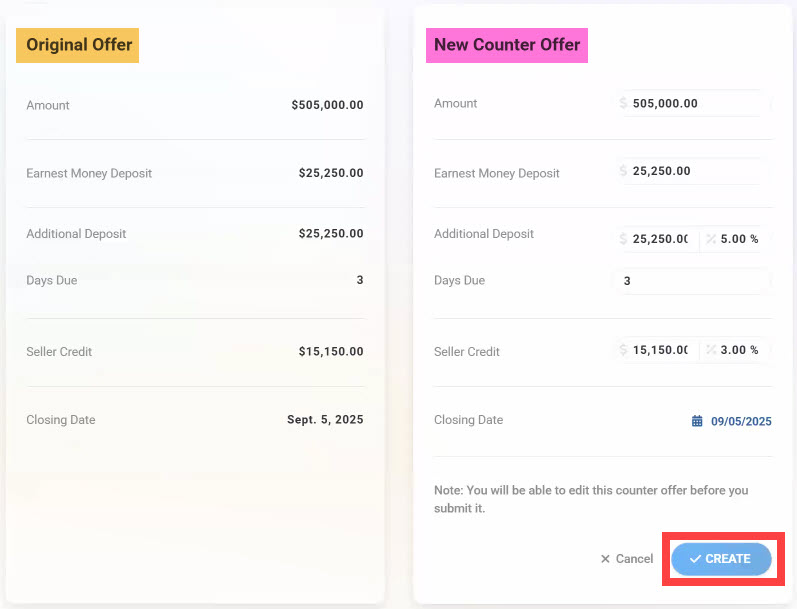Cancel the new counter offer
This screenshot has width=797, height=609.
tap(627, 559)
